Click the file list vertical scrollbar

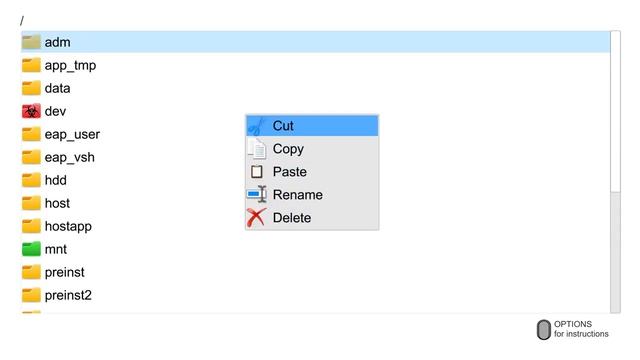click(x=615, y=171)
